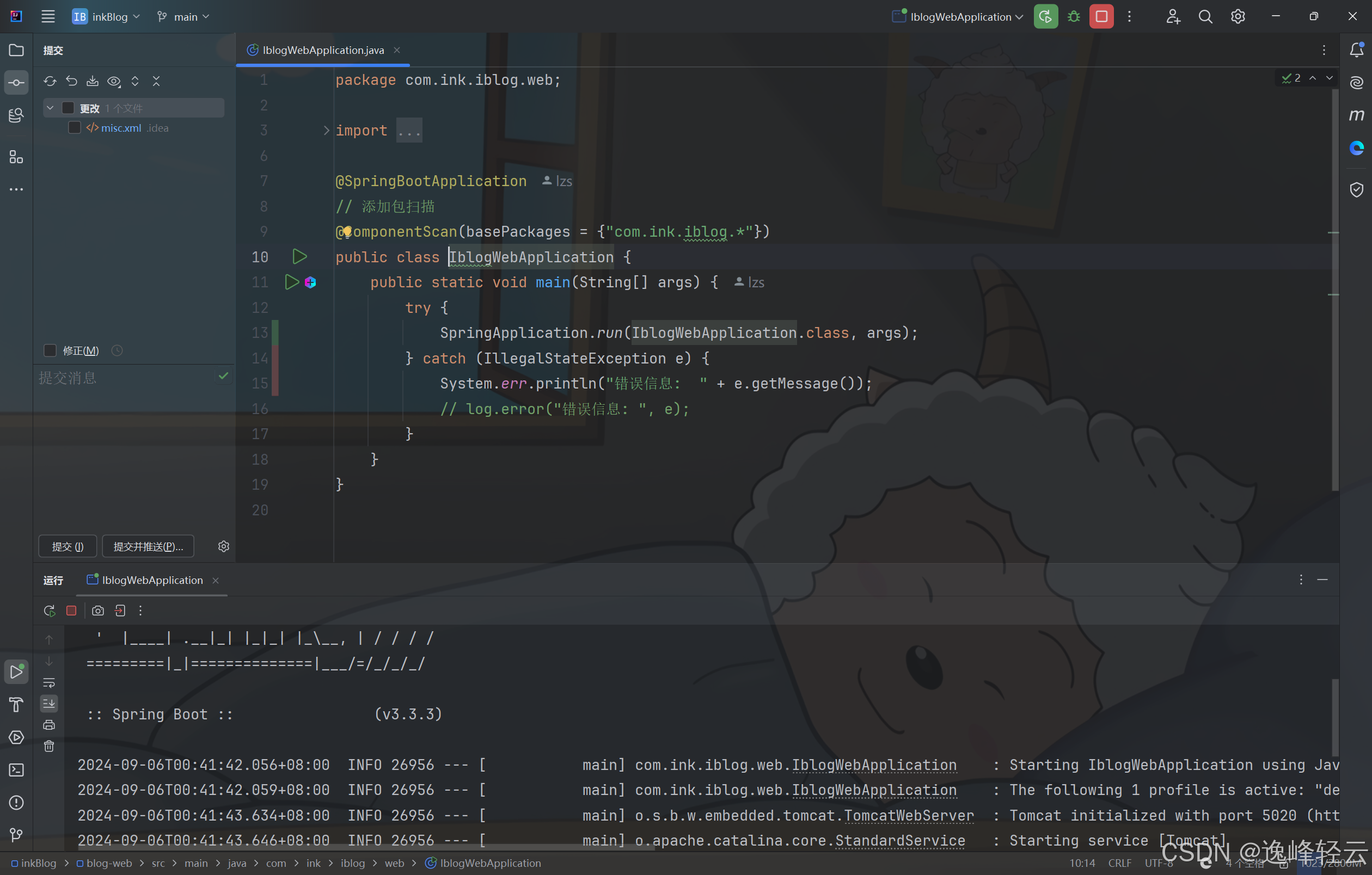Viewport: 1372px width, 875px height.
Task: Toggle the 修正(M) amend checkbox
Action: [x=50, y=350]
